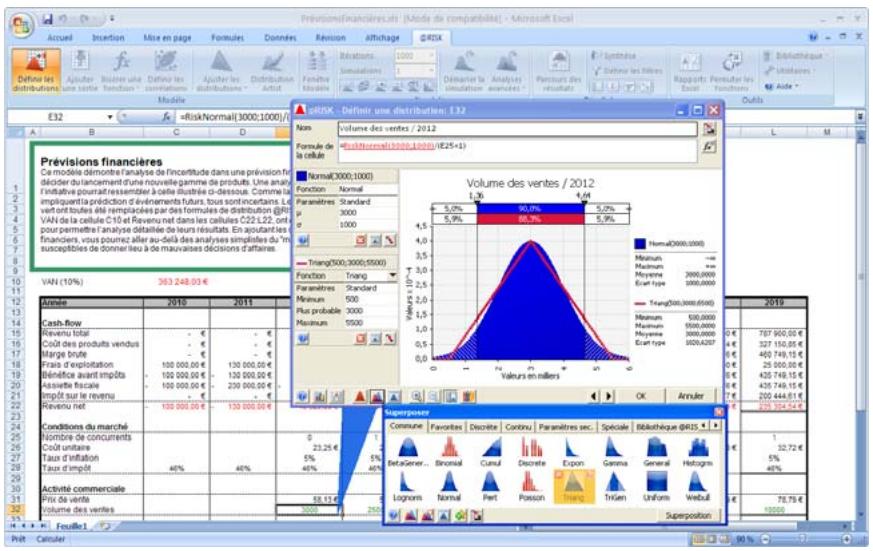
Task: Click Save icon in quick access toolbar
Action: [x=47, y=19]
